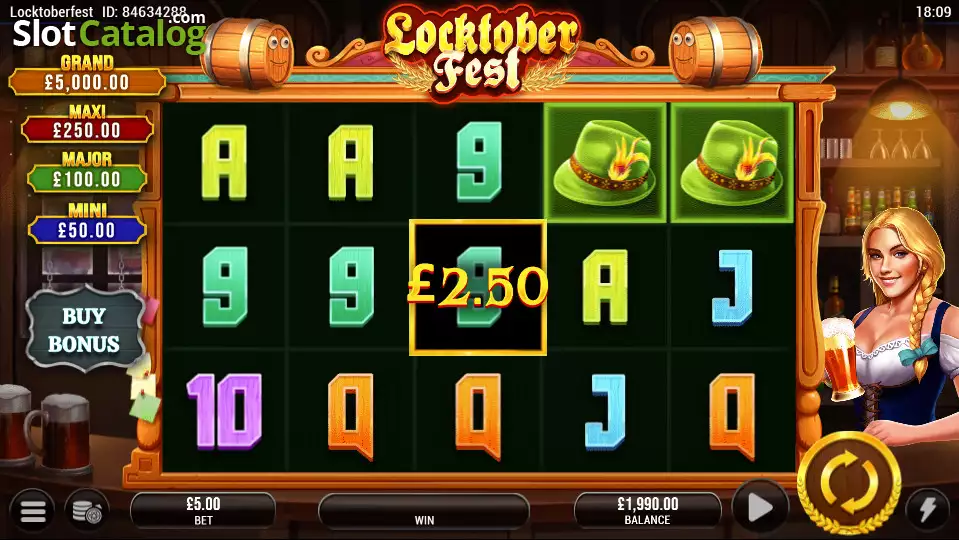Click the Major £100.00 jackpot banner
The width and height of the screenshot is (959, 540).
[87, 172]
